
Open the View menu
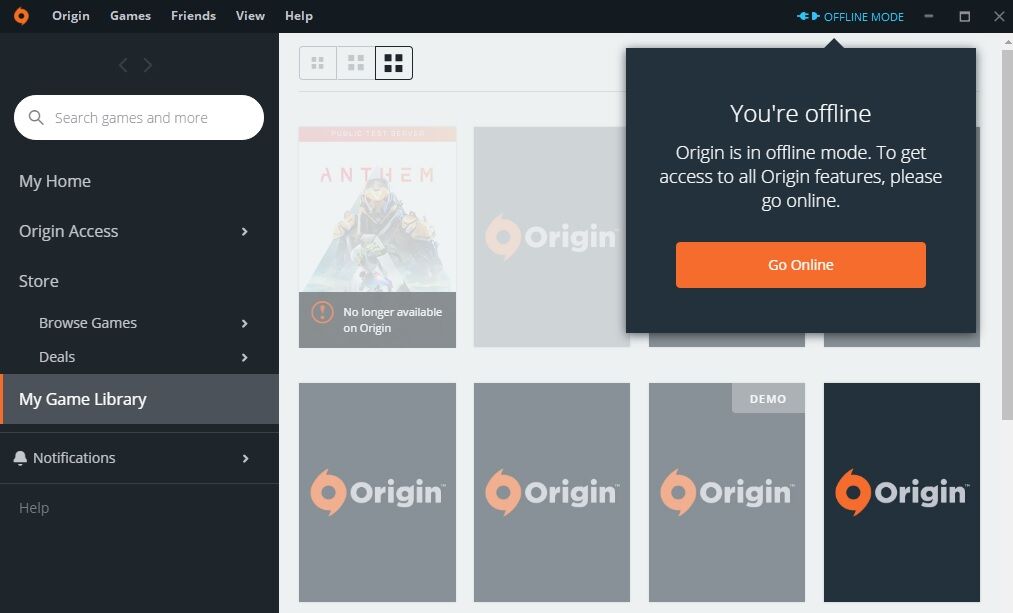coord(250,16)
